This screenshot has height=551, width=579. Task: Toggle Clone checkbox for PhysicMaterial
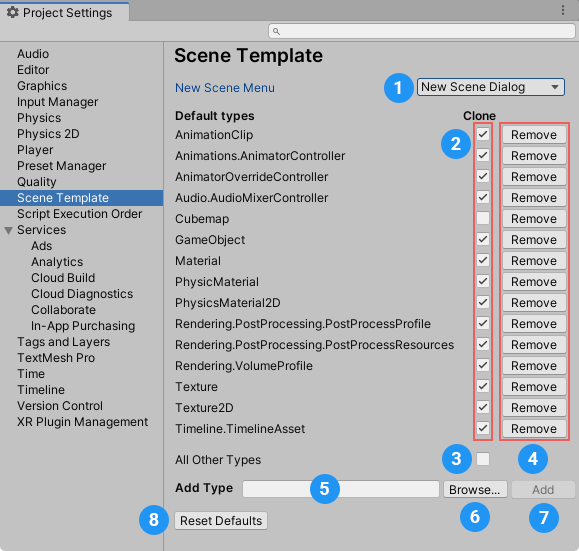483,281
